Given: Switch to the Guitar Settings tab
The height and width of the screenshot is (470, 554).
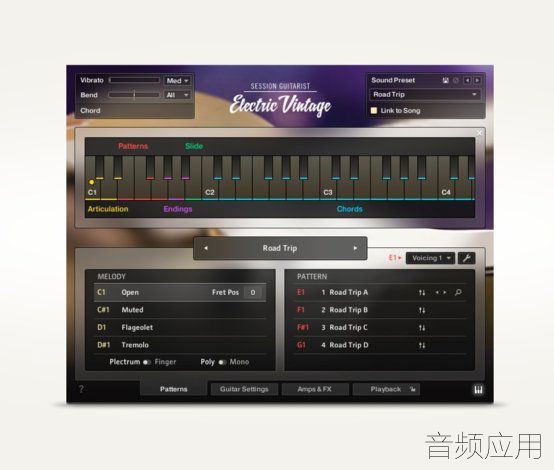Looking at the screenshot, I should click(244, 389).
